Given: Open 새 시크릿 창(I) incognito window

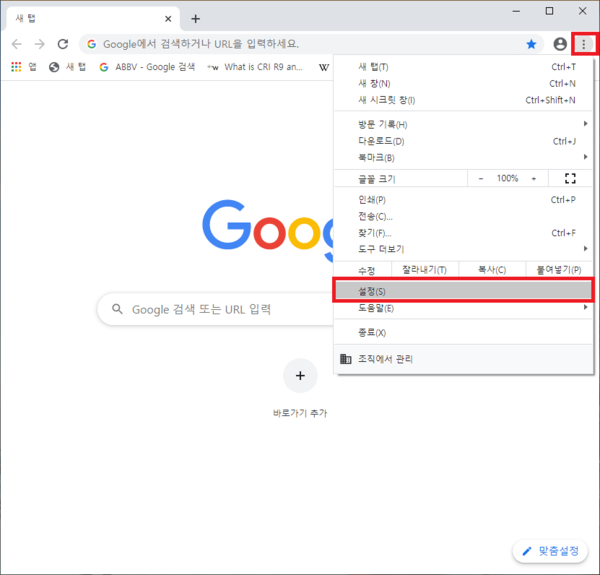Looking at the screenshot, I should pos(464,100).
